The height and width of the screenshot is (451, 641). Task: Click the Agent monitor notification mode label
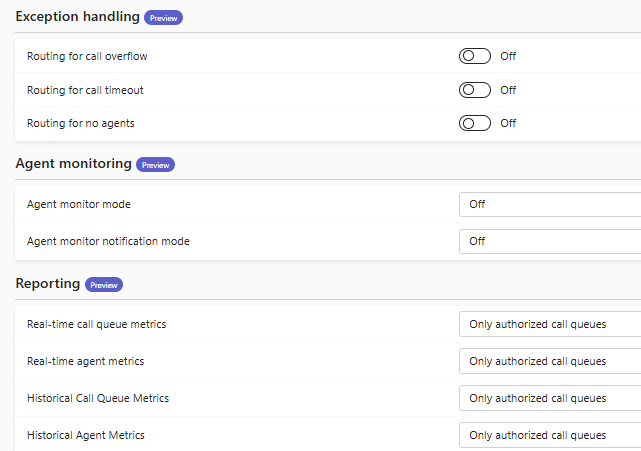(x=108, y=241)
